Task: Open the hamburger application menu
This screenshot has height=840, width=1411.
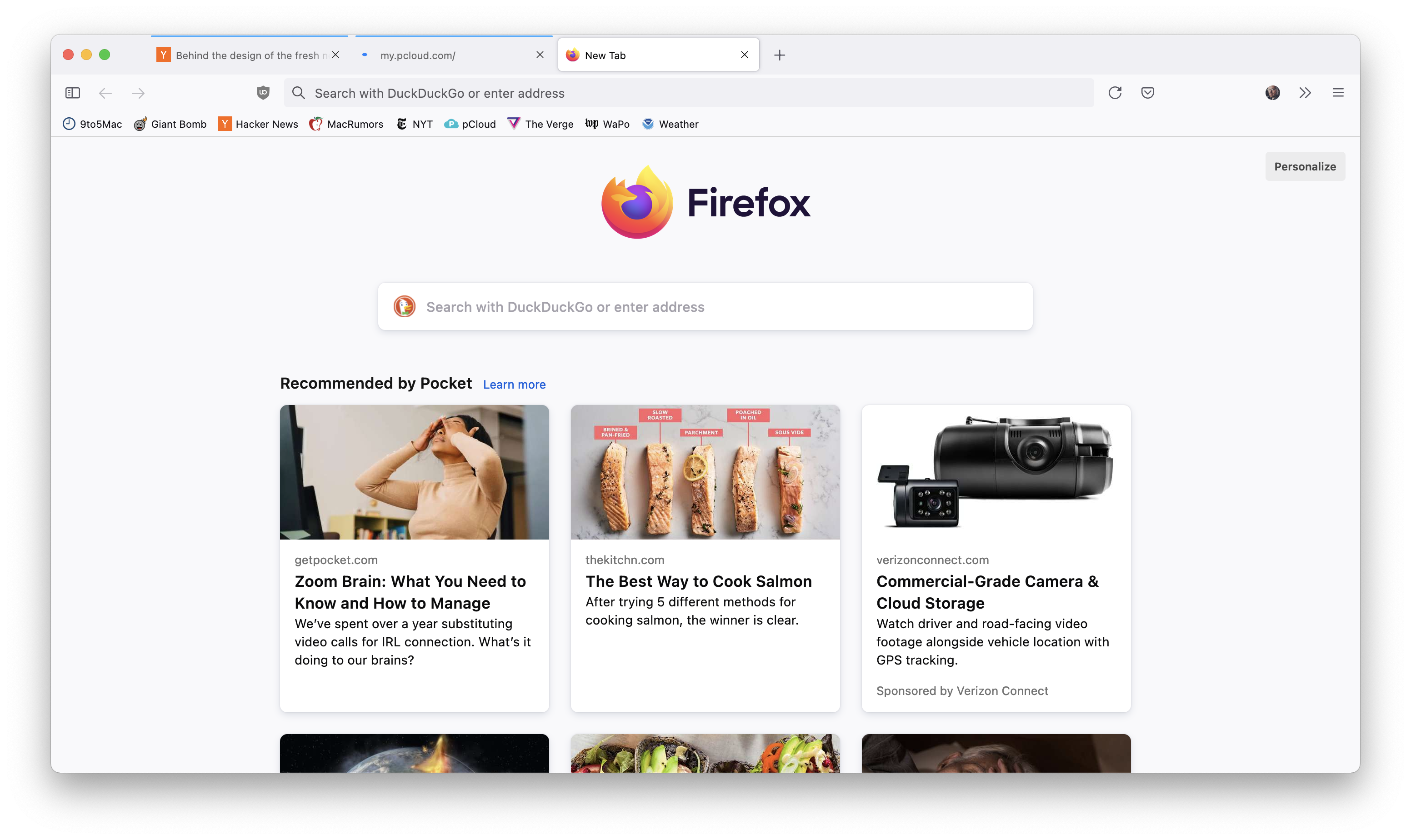Action: coord(1338,93)
